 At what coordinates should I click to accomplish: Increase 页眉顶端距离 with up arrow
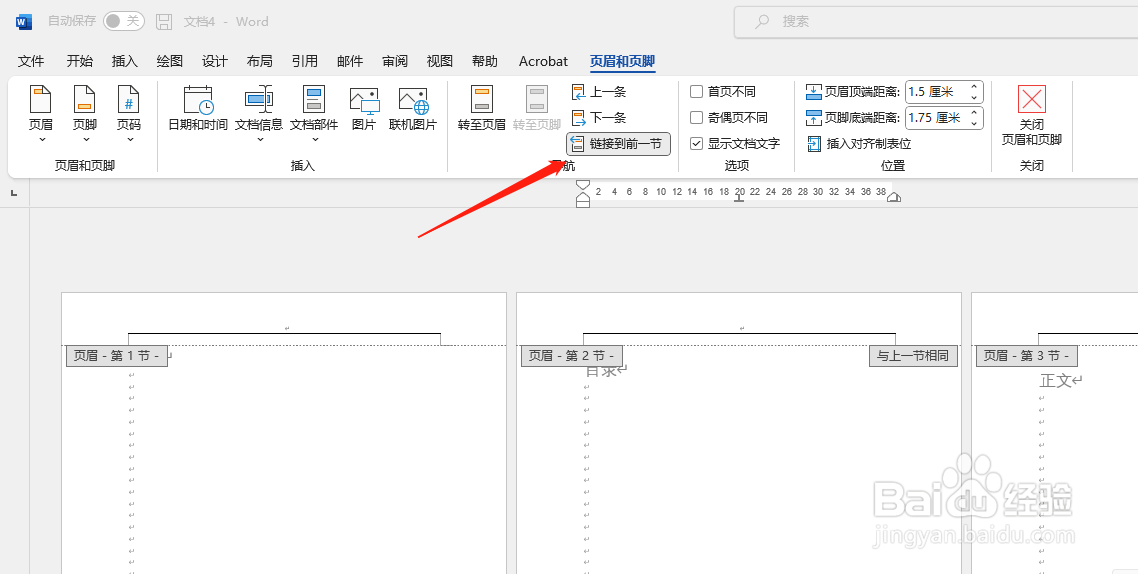[x=975, y=87]
